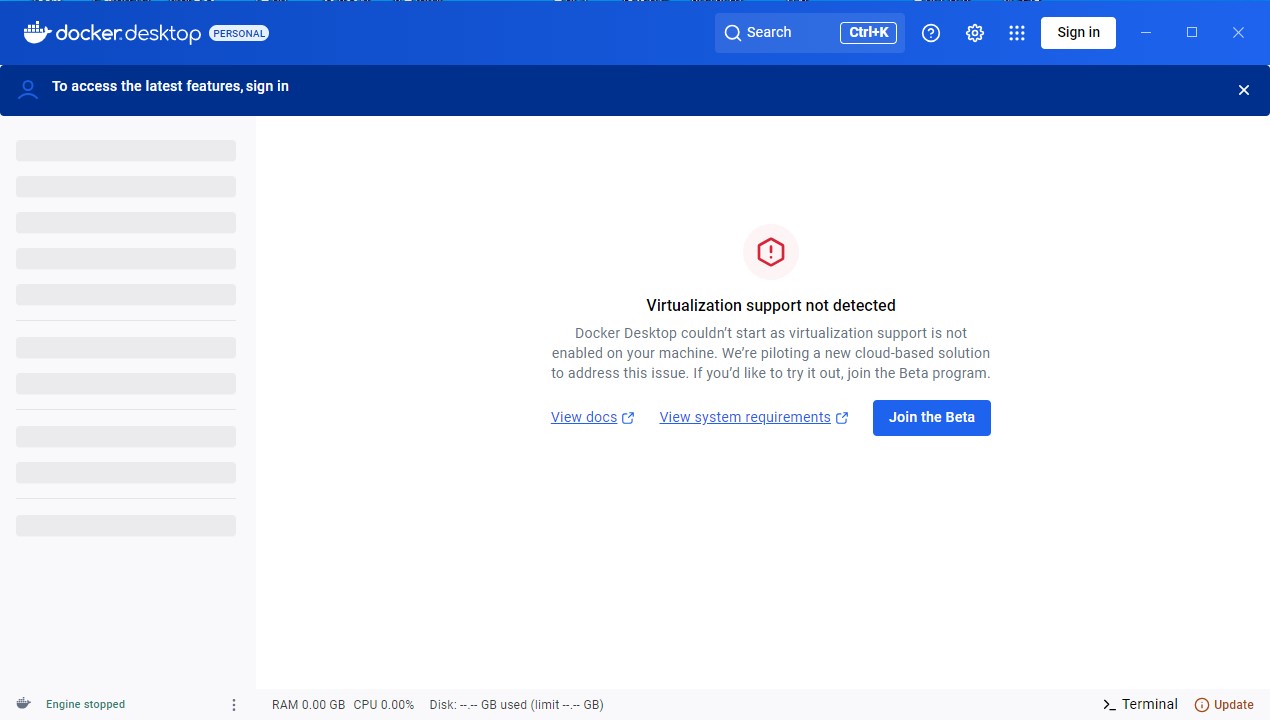Click the Update status bar button
This screenshot has height=720, width=1270.
click(1224, 705)
